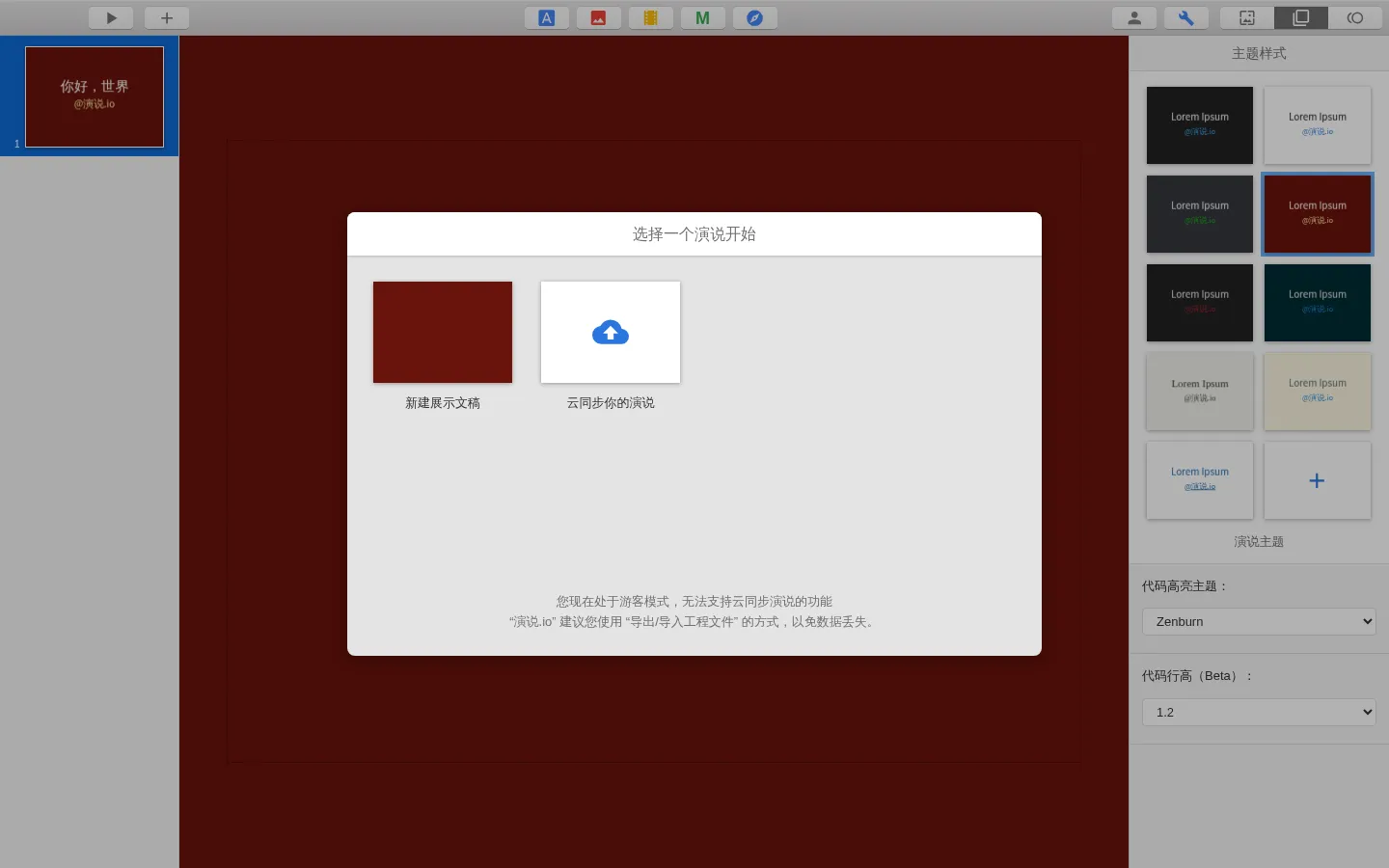This screenshot has height=868, width=1389.
Task: Choose the beige cream theme
Action: pyautogui.click(x=1318, y=392)
